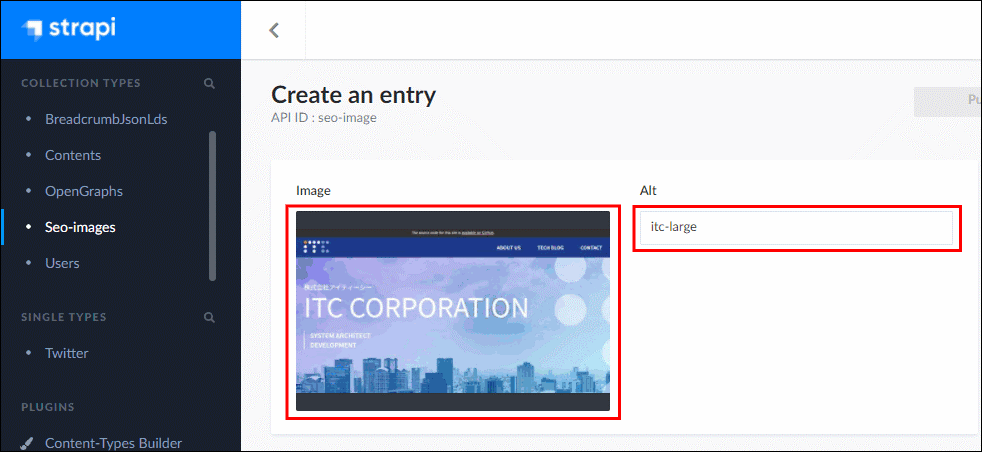Viewport: 982px width, 452px height.
Task: Search collection types with magnifier icon
Action: [x=209, y=83]
